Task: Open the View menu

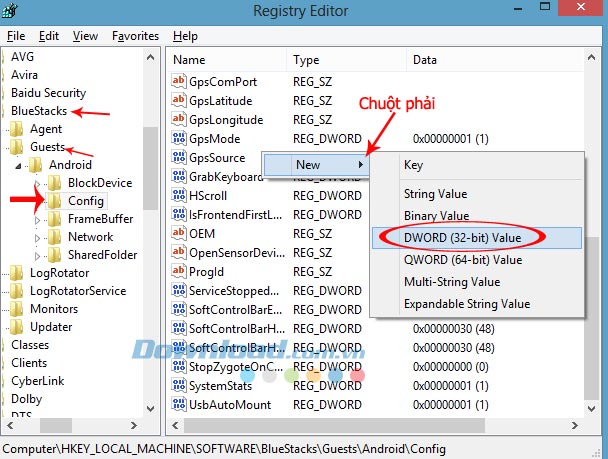Action: click(85, 36)
